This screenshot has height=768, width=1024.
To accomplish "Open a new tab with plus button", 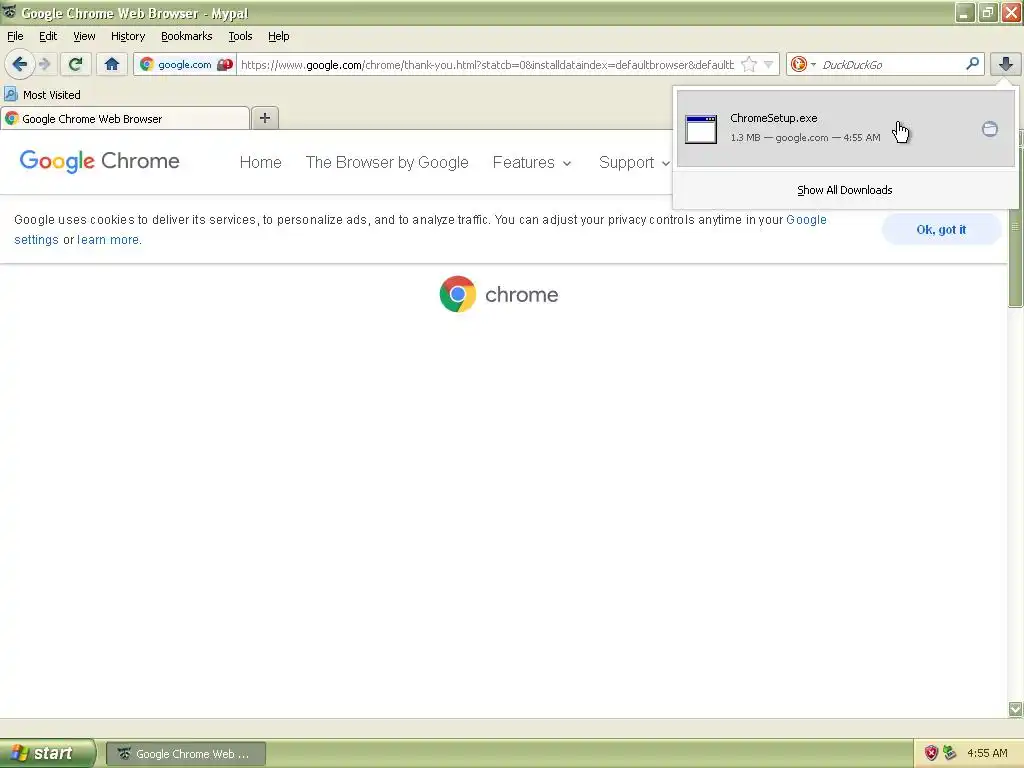I will click(x=264, y=118).
